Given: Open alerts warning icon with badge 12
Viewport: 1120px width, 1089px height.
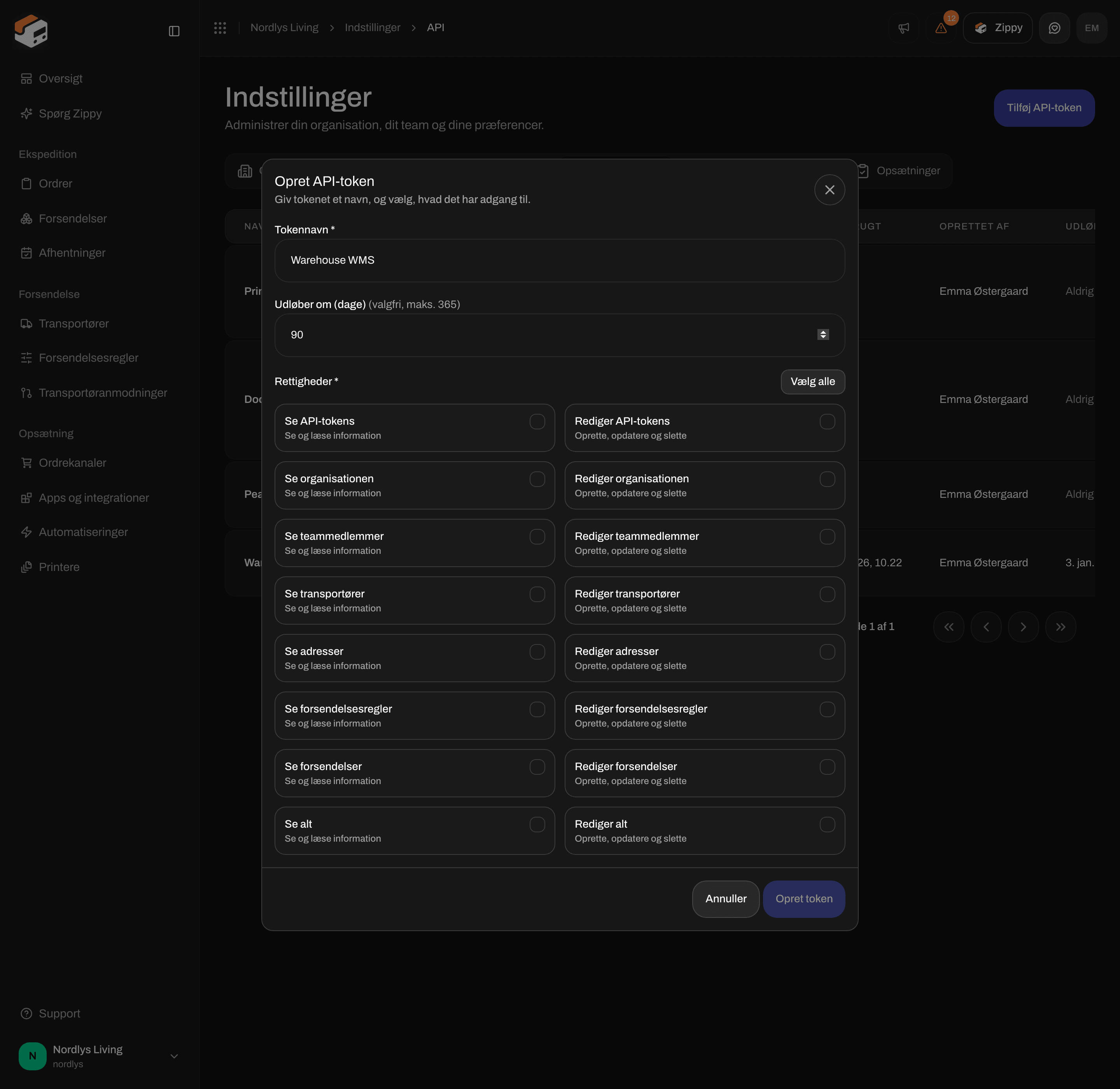Looking at the screenshot, I should point(941,28).
